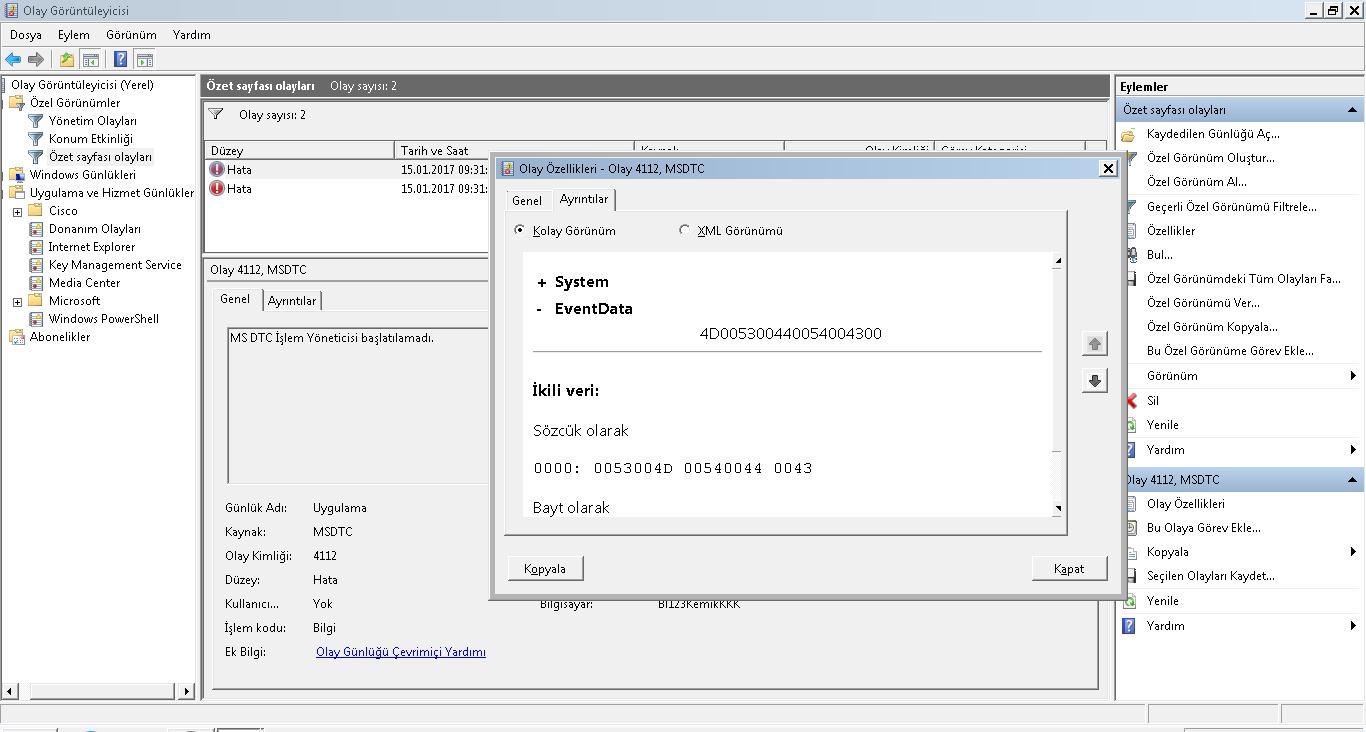Click the Kopyala button
This screenshot has width=1366, height=732.
(545, 568)
